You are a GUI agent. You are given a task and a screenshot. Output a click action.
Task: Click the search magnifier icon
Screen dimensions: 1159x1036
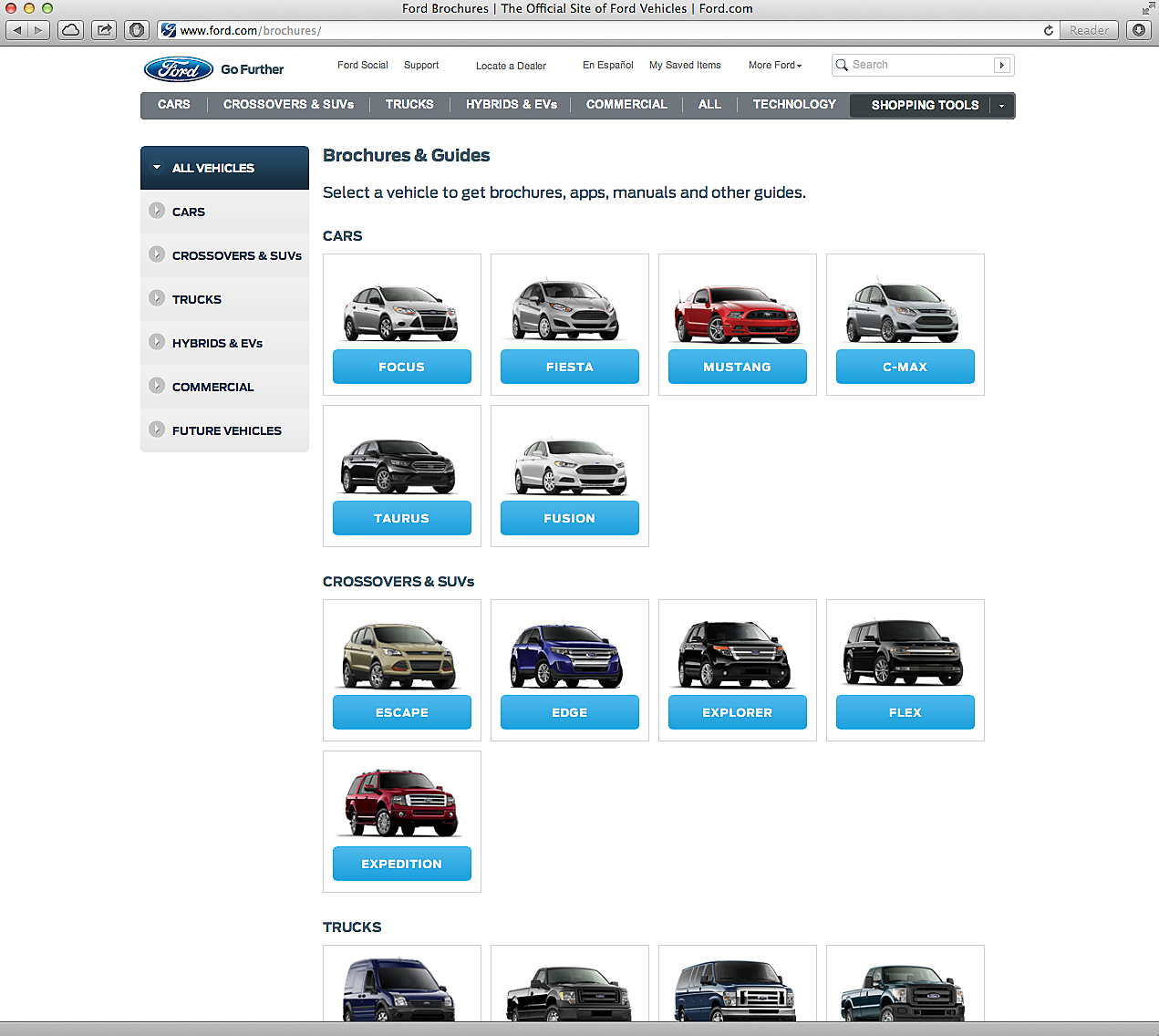click(x=842, y=65)
